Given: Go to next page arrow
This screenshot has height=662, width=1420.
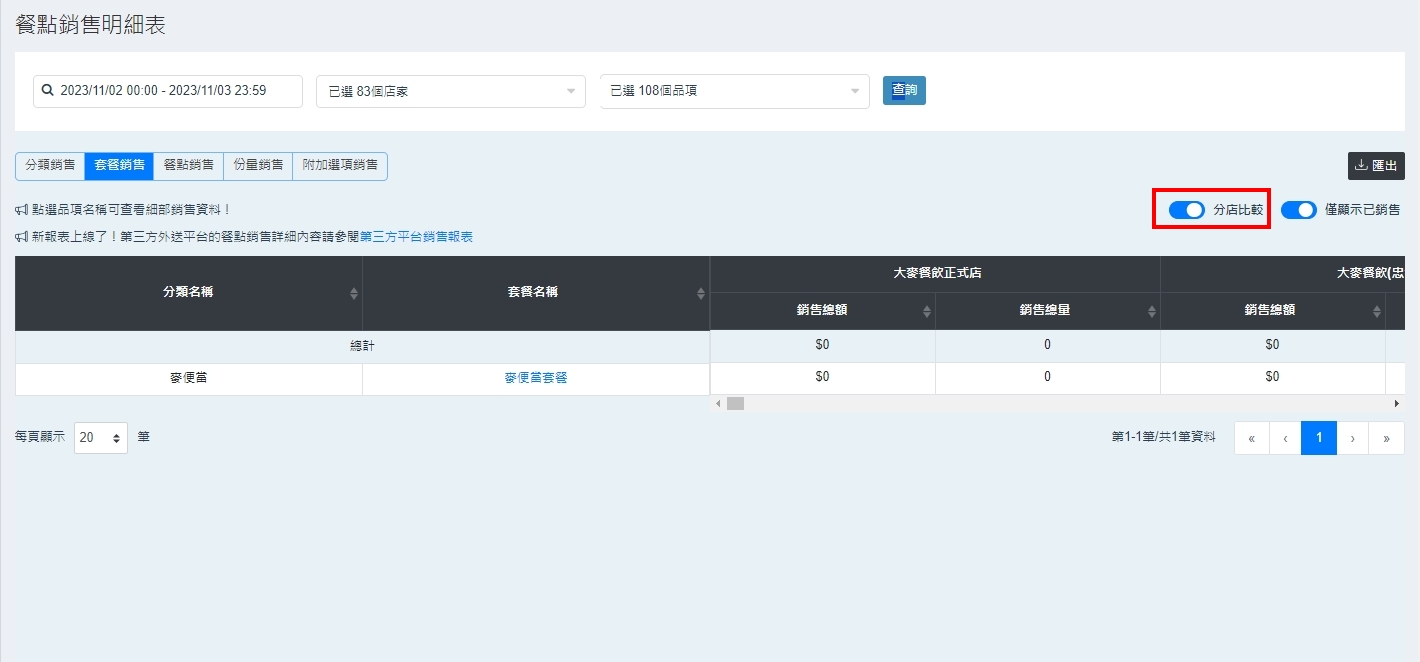Looking at the screenshot, I should pos(1353,438).
